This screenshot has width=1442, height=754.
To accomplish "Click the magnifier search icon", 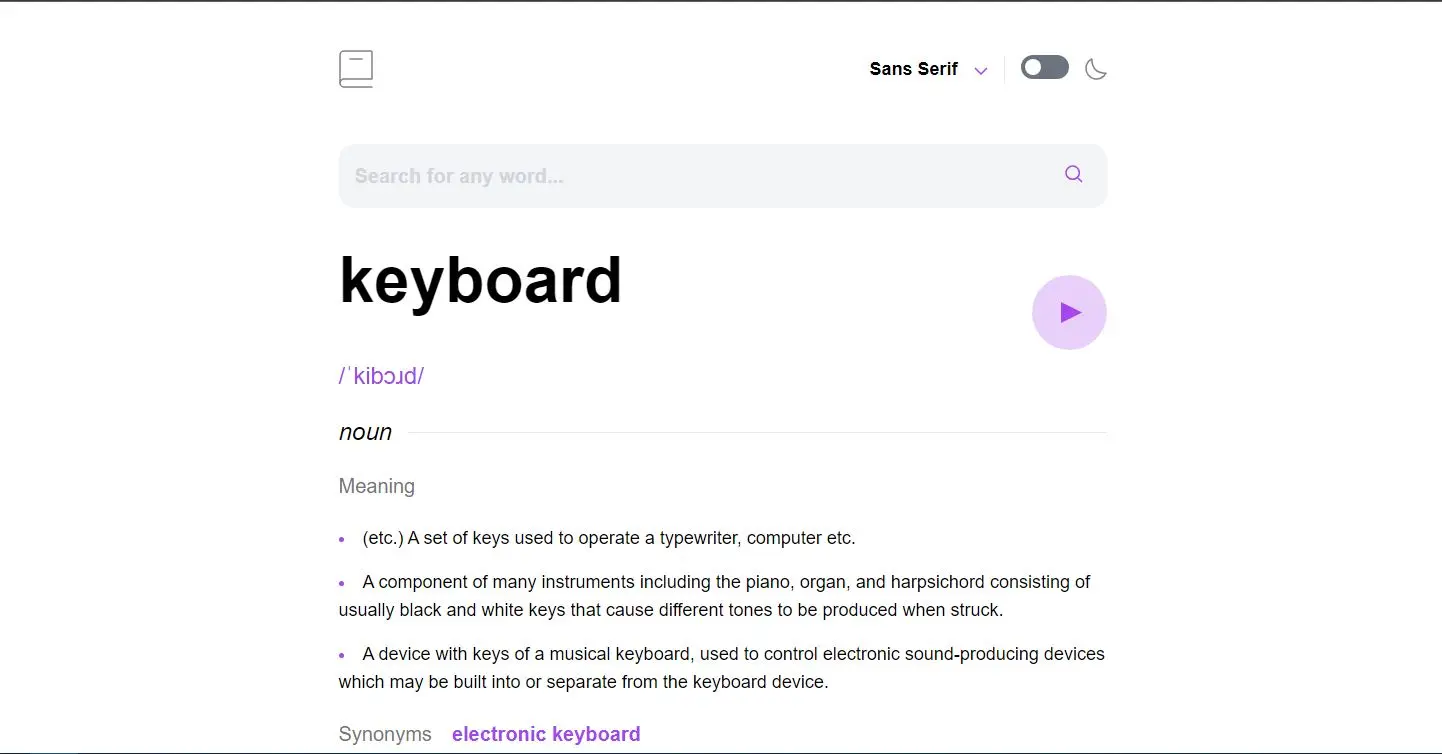I will pos(1073,174).
